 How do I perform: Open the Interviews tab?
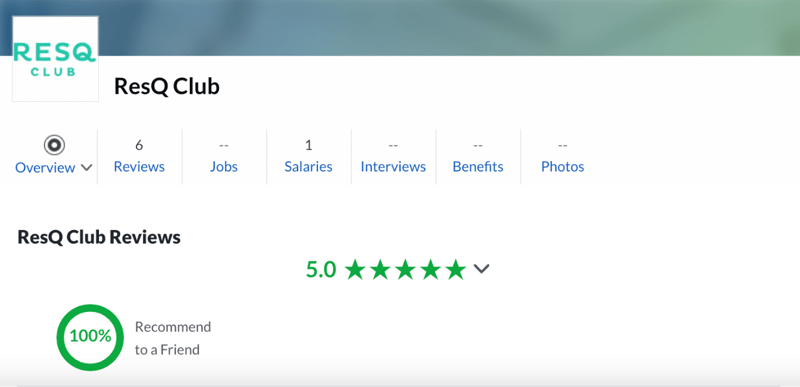click(x=393, y=167)
